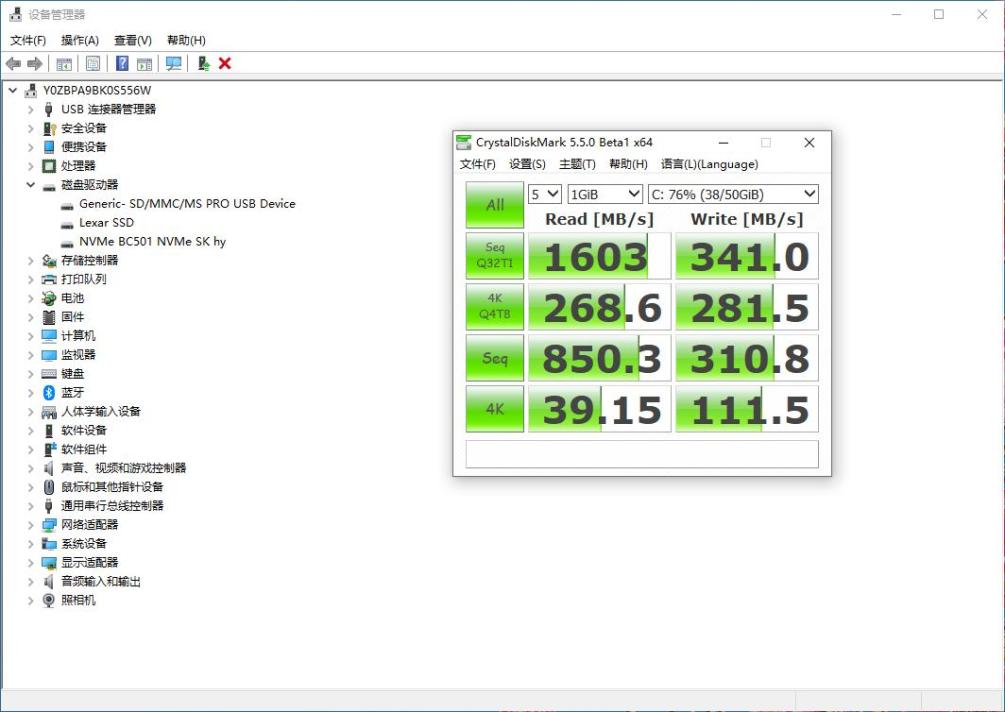Open CrystalDiskMark 主题(T) menu
This screenshot has width=1005, height=712.
[x=577, y=164]
